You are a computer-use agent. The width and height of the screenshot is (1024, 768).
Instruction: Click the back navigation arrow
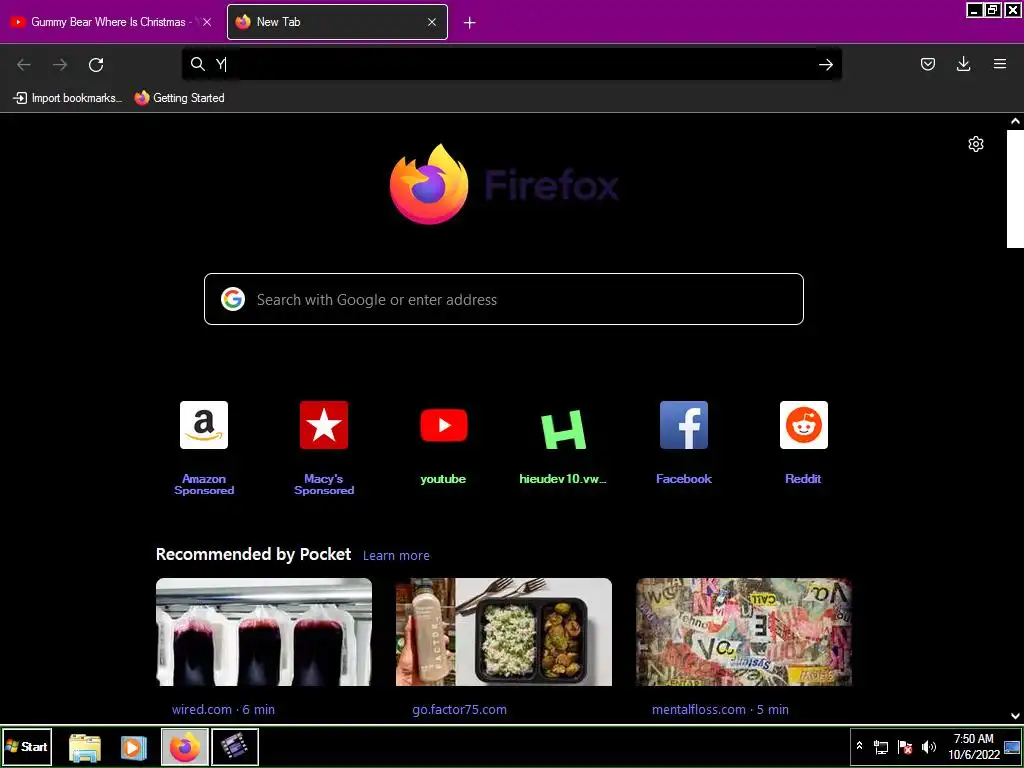point(24,64)
